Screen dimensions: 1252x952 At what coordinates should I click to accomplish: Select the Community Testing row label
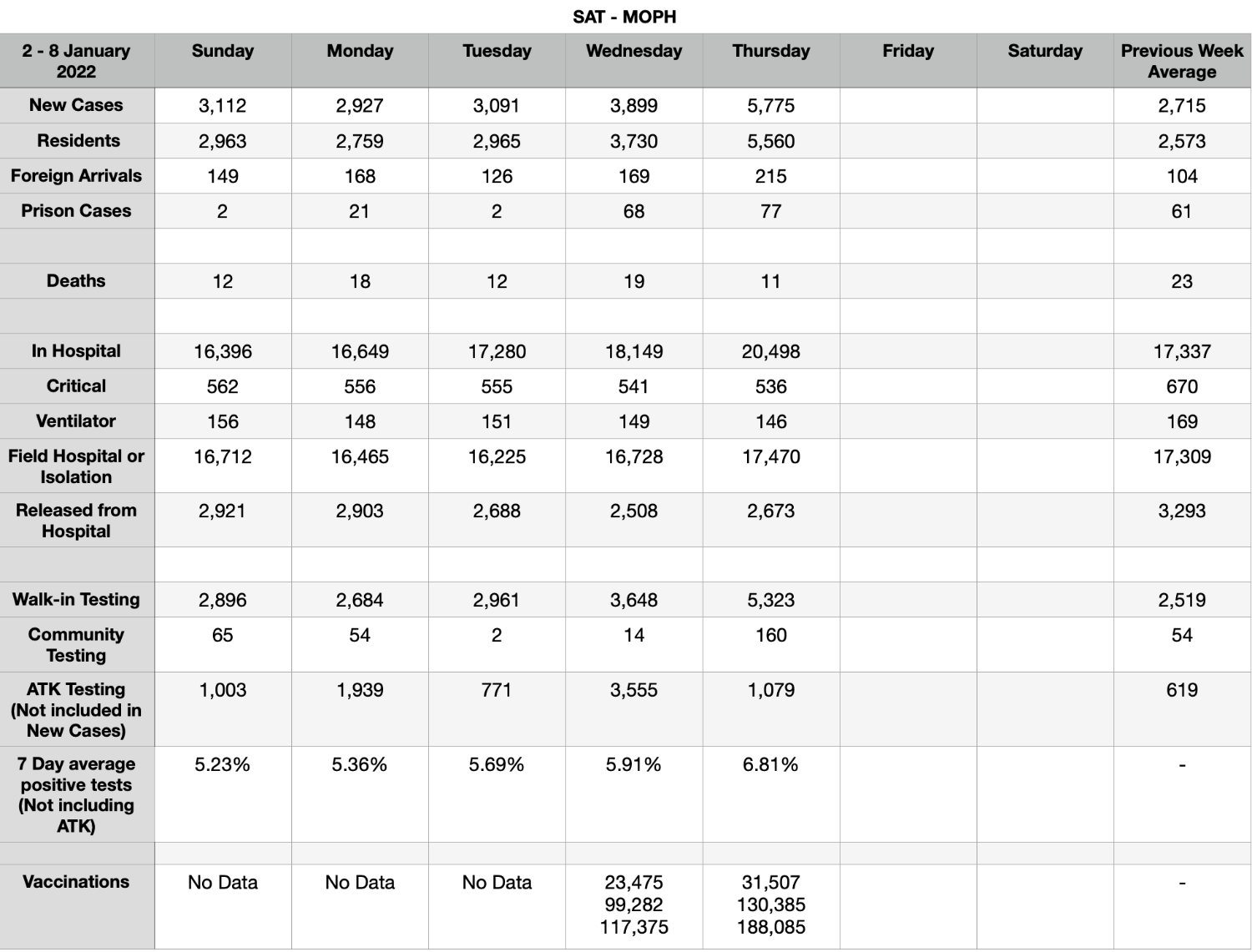coord(77,644)
